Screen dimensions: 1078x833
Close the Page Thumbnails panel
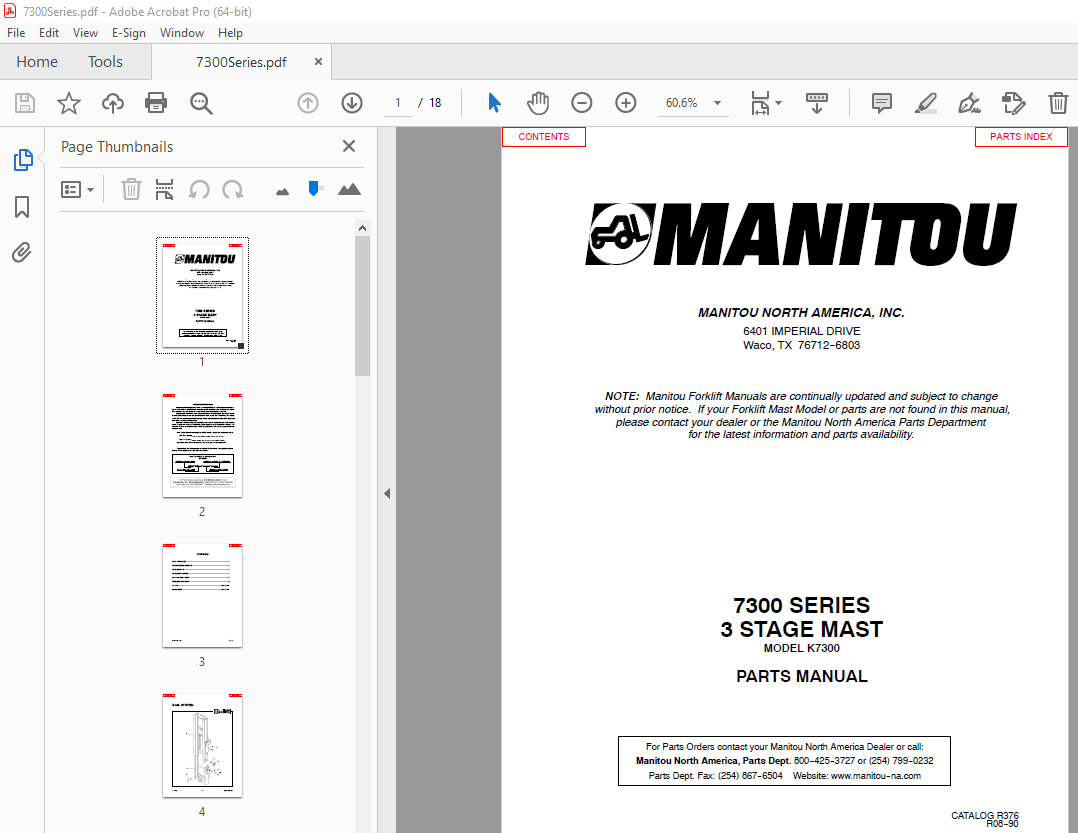tap(349, 146)
